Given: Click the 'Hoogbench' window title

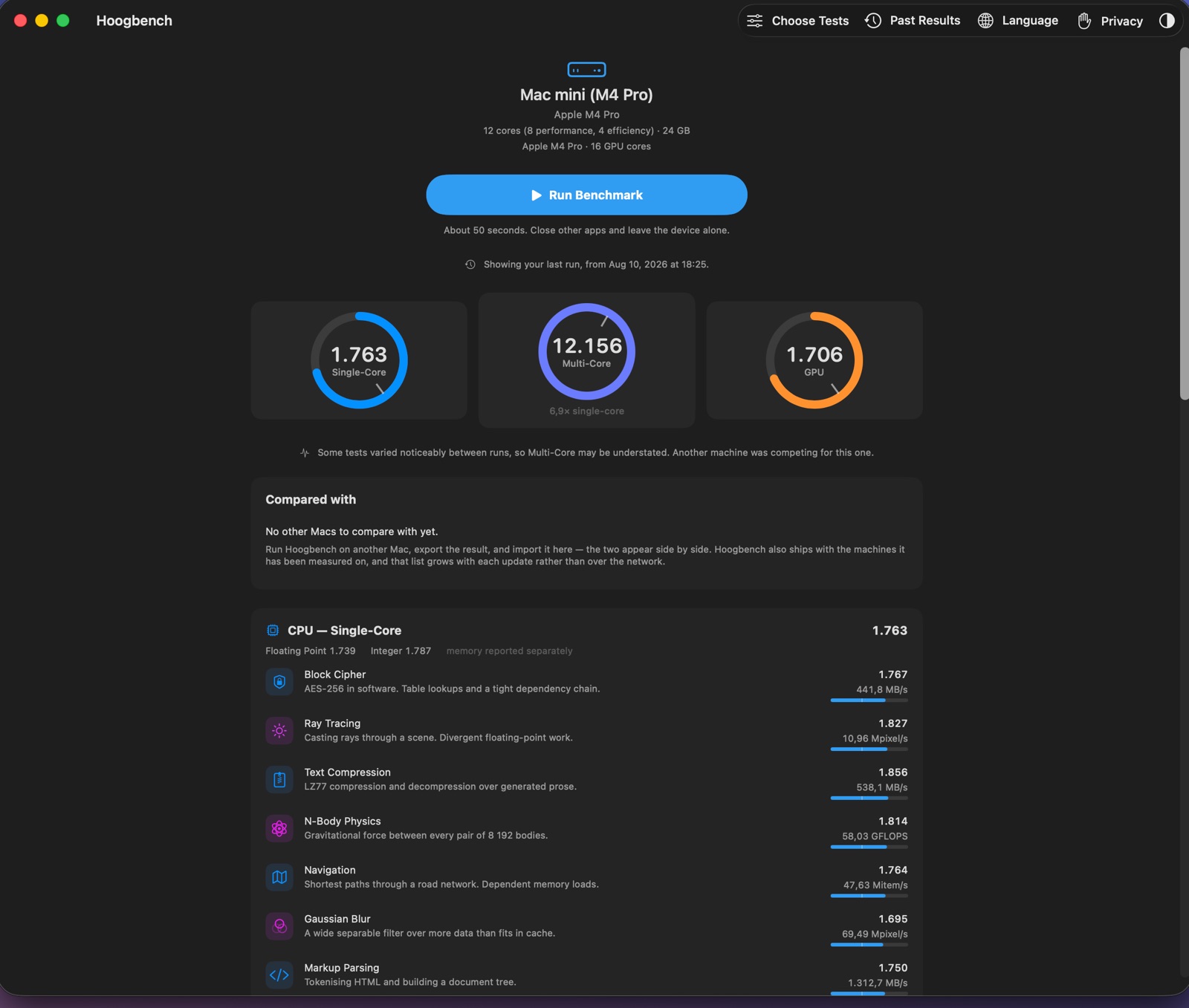Looking at the screenshot, I should pyautogui.click(x=135, y=21).
